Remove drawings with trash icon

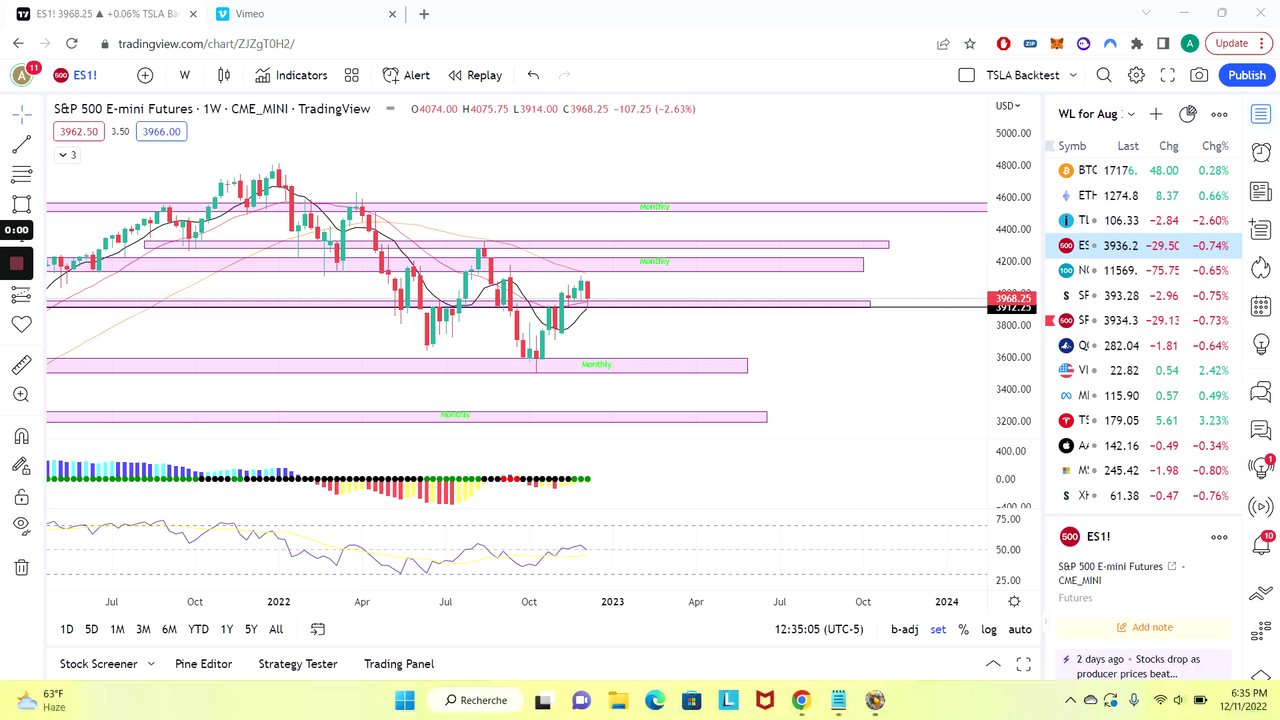pos(21,567)
